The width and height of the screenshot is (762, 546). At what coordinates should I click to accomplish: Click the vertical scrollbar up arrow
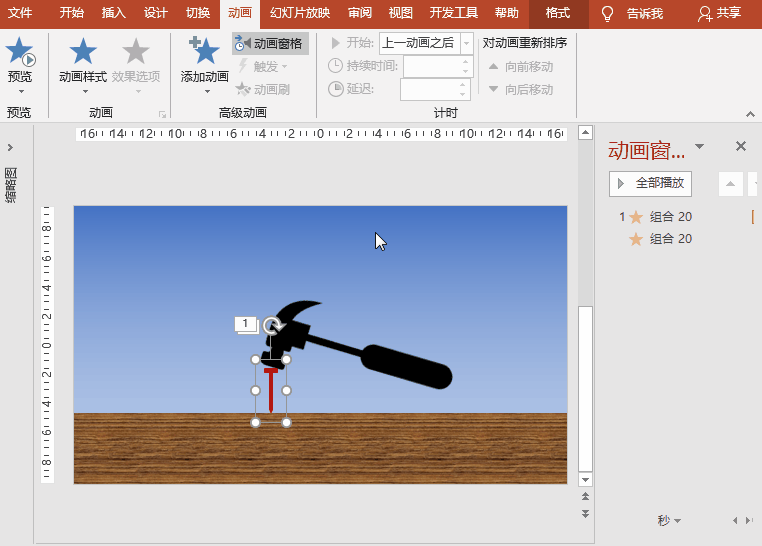(x=586, y=132)
